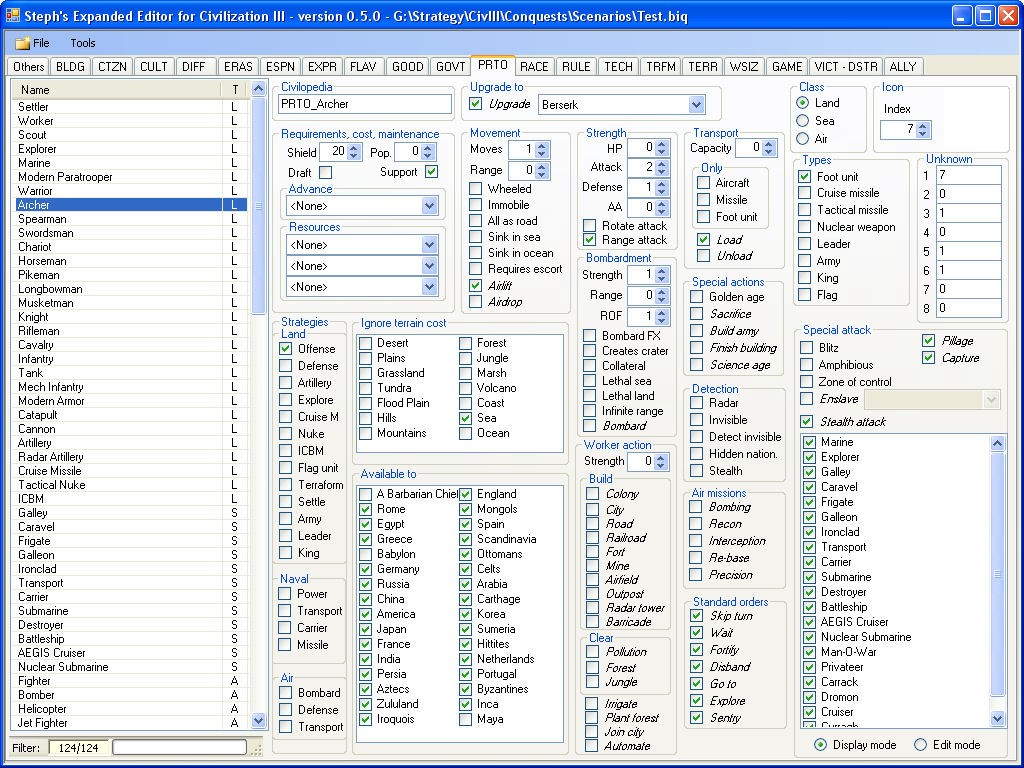Check the Artillery strategy checkbox
Image resolution: width=1024 pixels, height=768 pixels.
pyautogui.click(x=286, y=383)
